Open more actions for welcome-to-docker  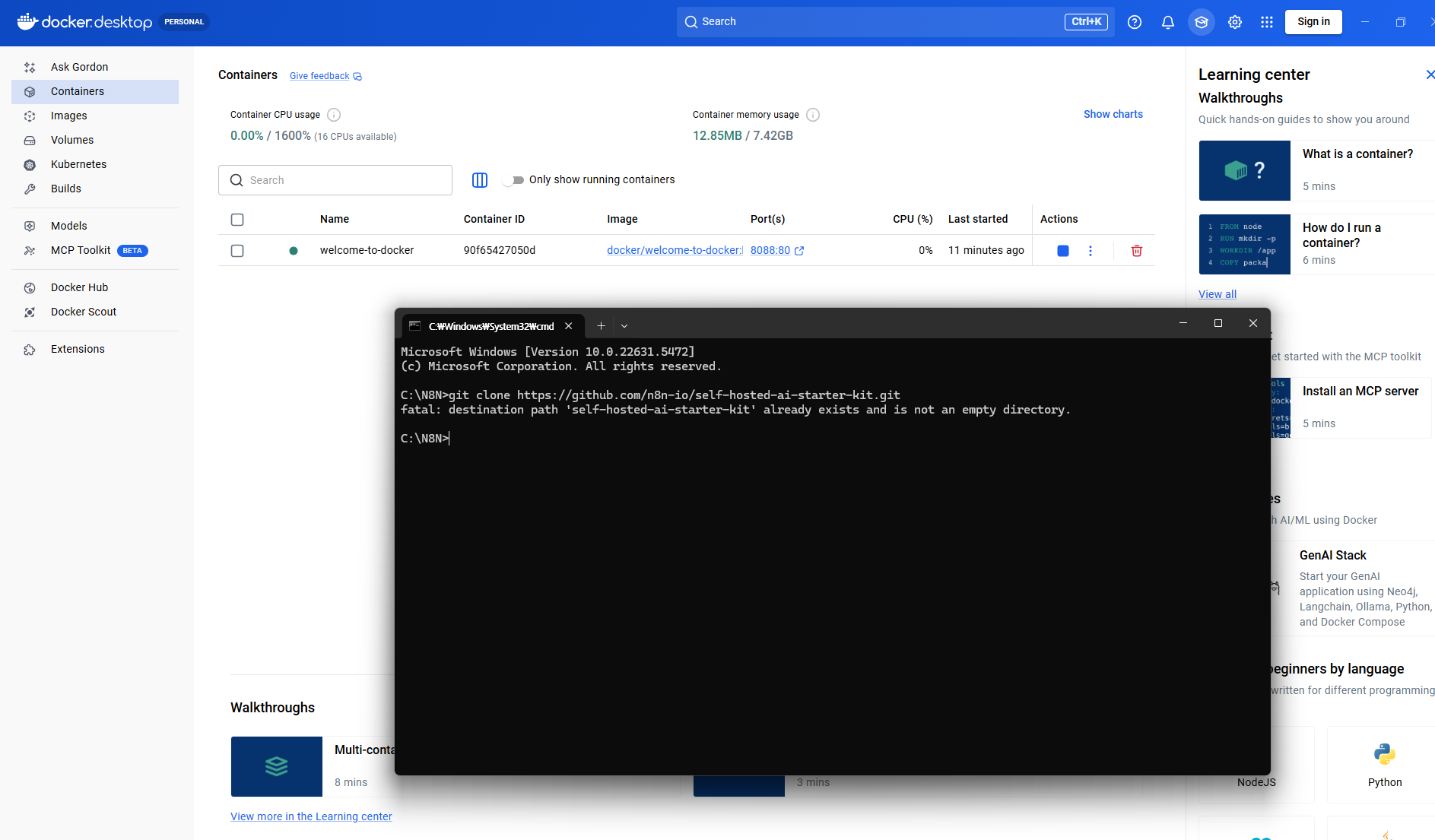click(x=1091, y=251)
